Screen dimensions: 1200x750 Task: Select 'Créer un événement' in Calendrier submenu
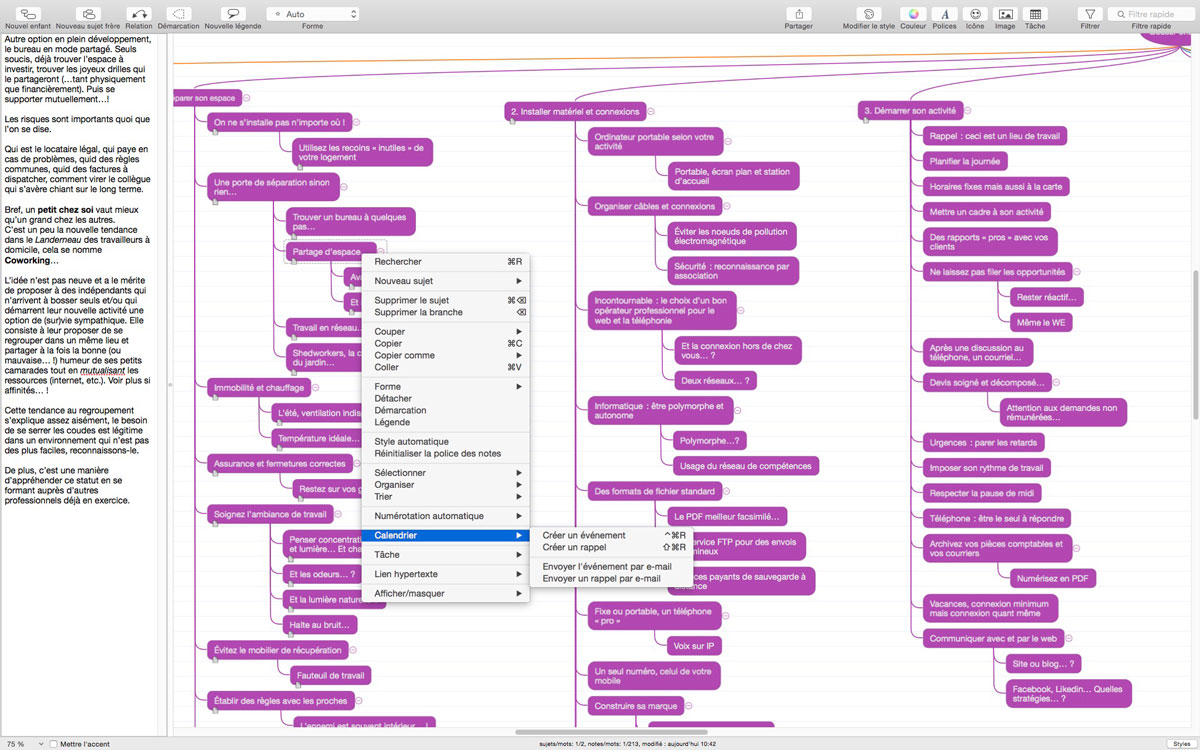614,535
